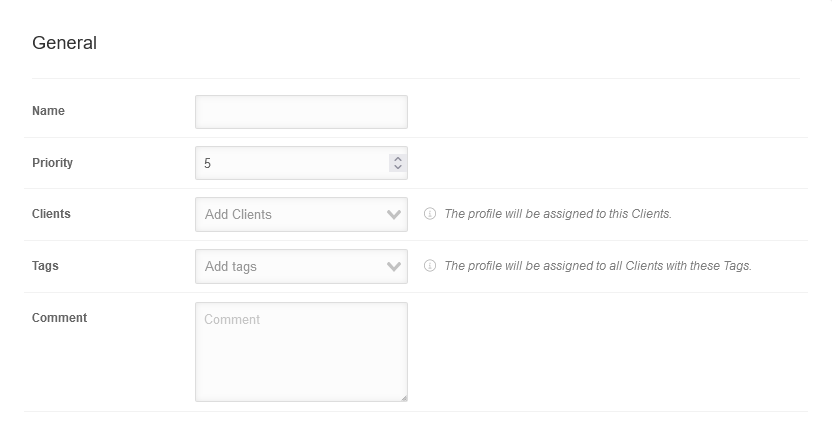Viewport: 832px width, 444px height.
Task: Click the General section heading
Action: coord(64,43)
